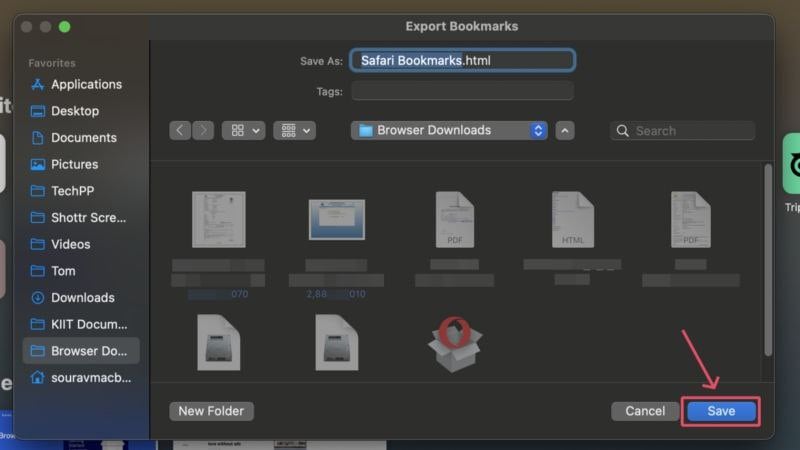
Task: Click the Tripadvisor icon behind the dialog
Action: pyautogui.click(x=791, y=163)
